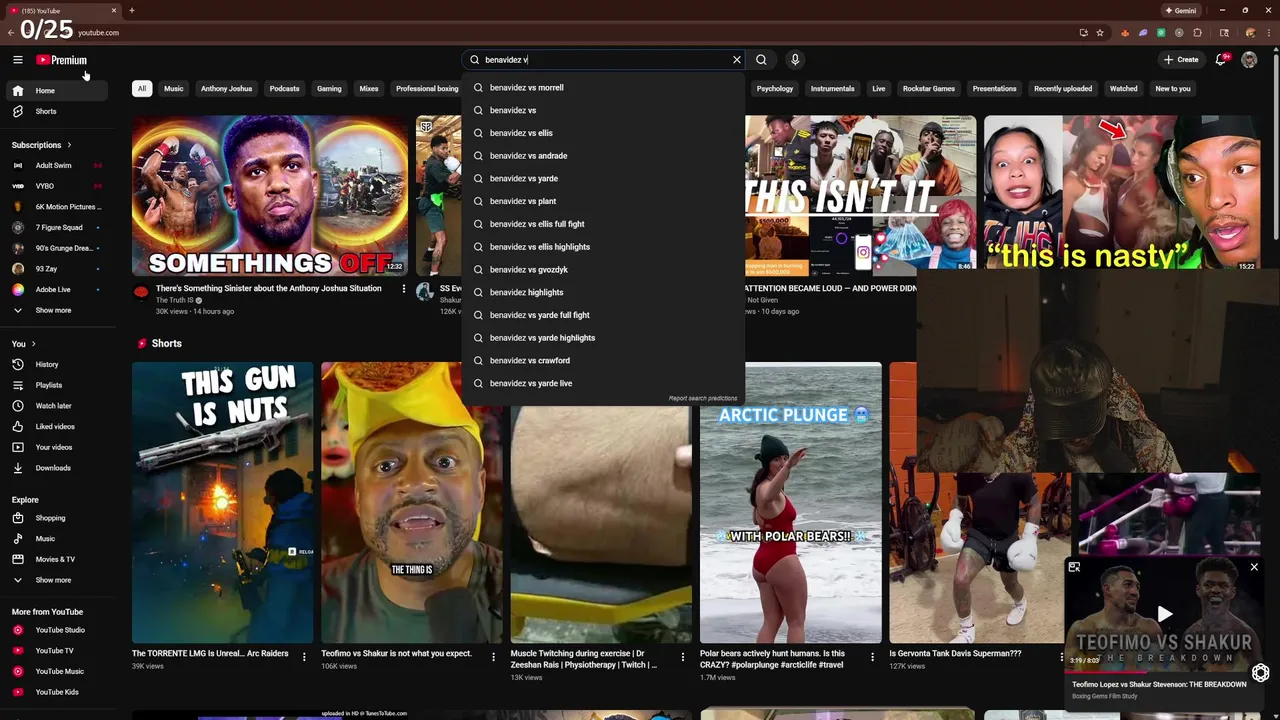Viewport: 1280px width, 720px height.
Task: Select the Rockstar Games chip
Action: click(x=929, y=89)
